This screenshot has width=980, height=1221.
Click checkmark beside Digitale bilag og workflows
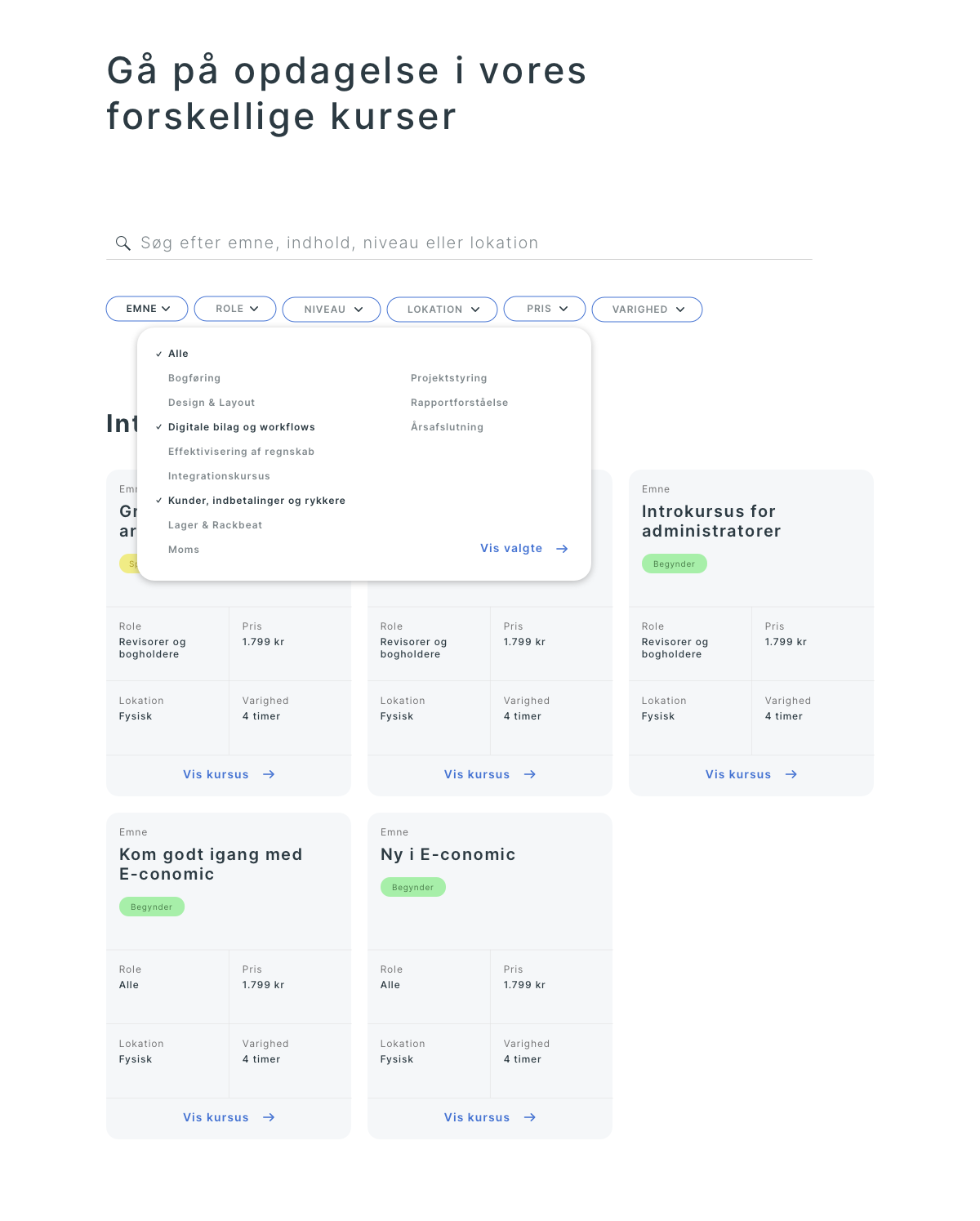tap(158, 427)
